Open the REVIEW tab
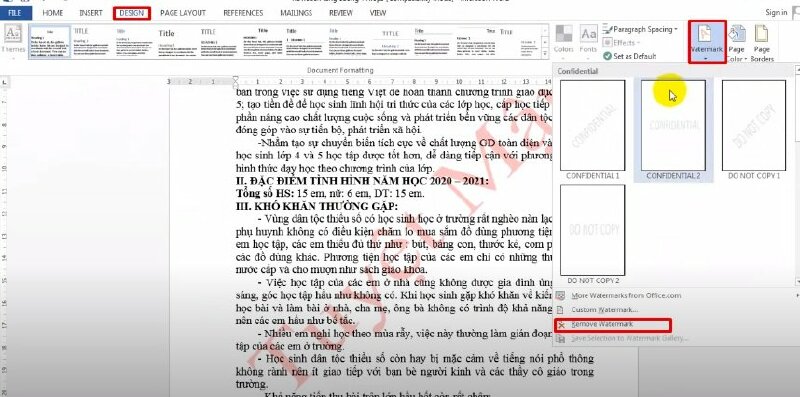The height and width of the screenshot is (397, 800). pyautogui.click(x=340, y=13)
